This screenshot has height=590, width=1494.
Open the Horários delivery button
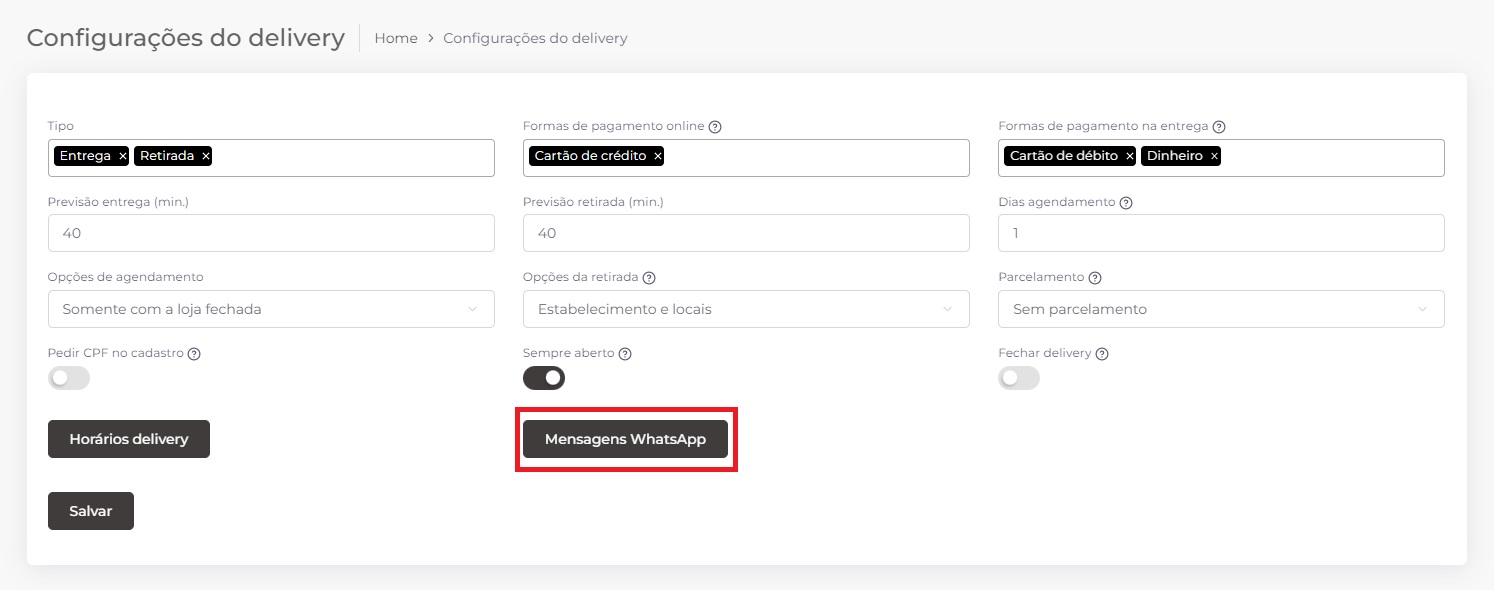coord(129,439)
